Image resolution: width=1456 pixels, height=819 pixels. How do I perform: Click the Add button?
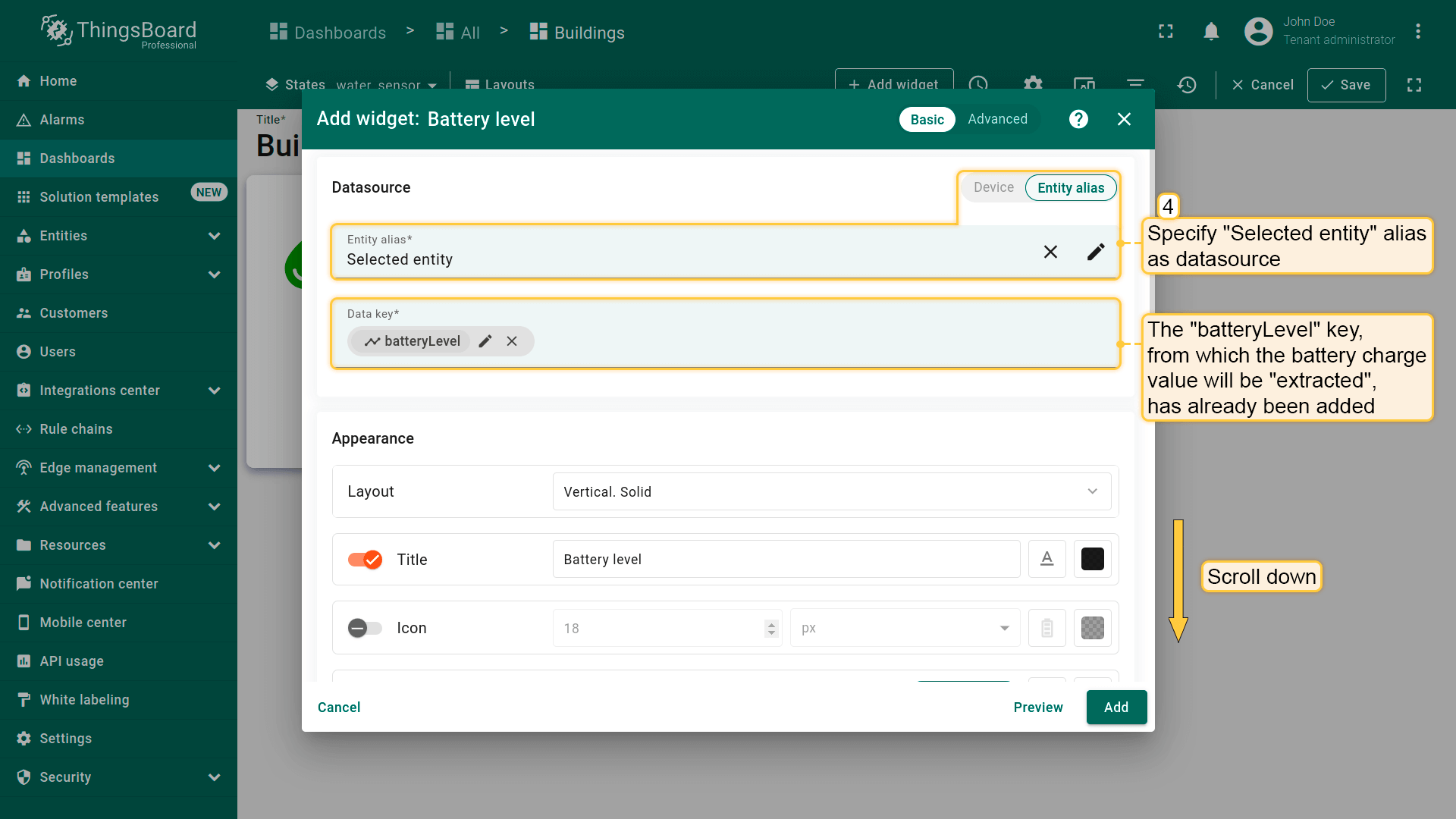pos(1116,707)
